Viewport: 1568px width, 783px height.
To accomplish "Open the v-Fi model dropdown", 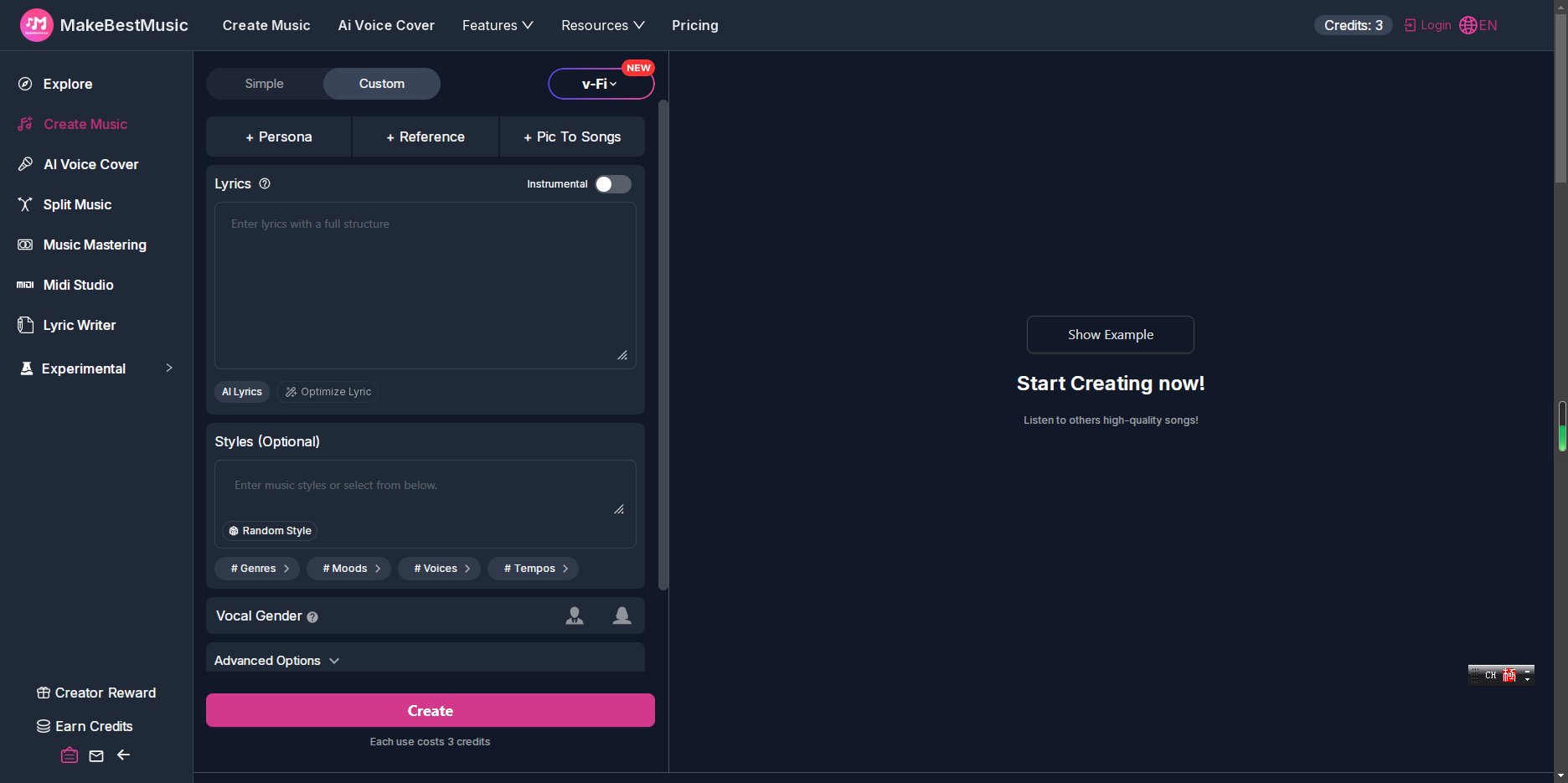I will 601,84.
